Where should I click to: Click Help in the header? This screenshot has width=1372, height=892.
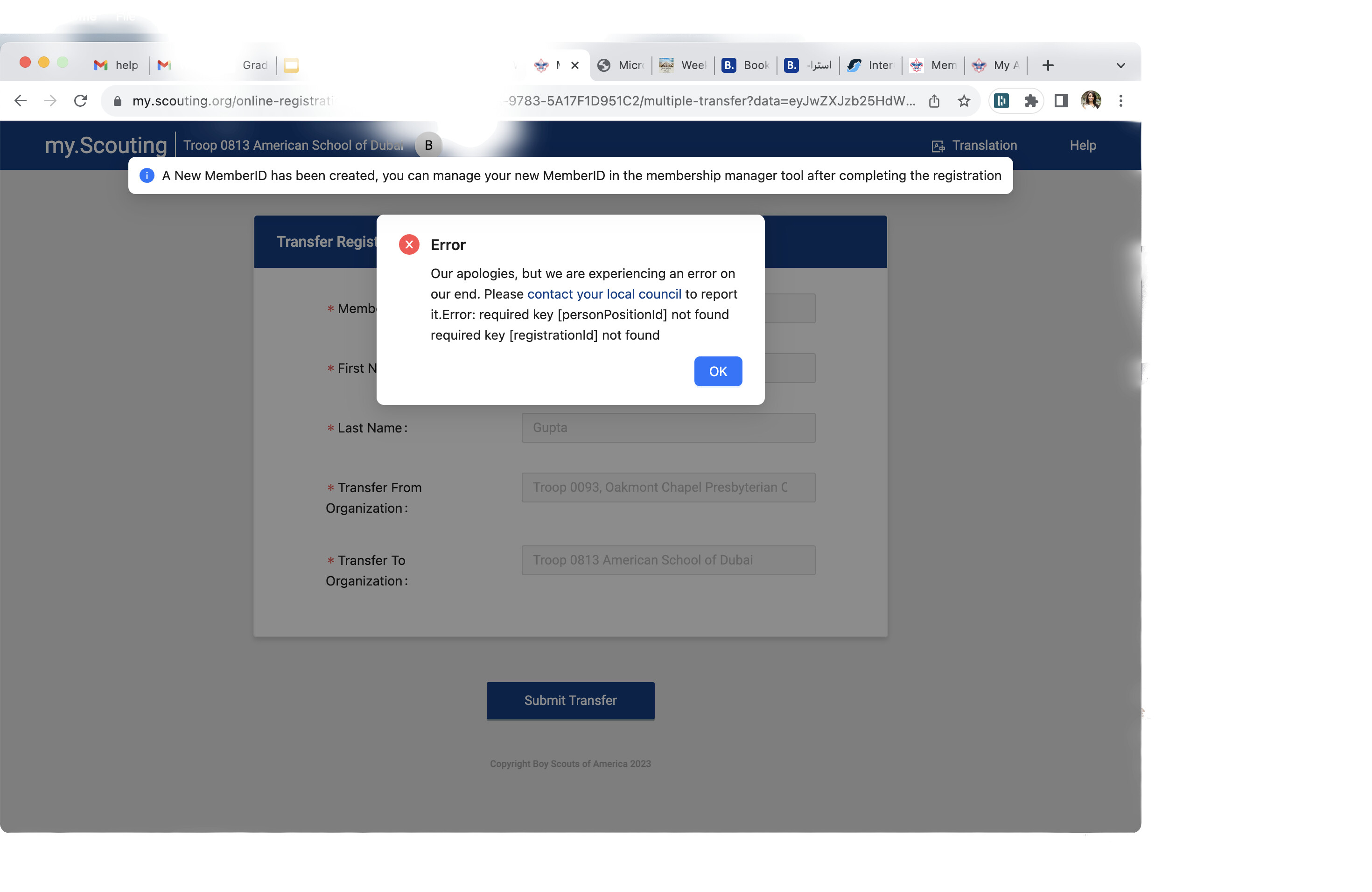click(x=1083, y=145)
